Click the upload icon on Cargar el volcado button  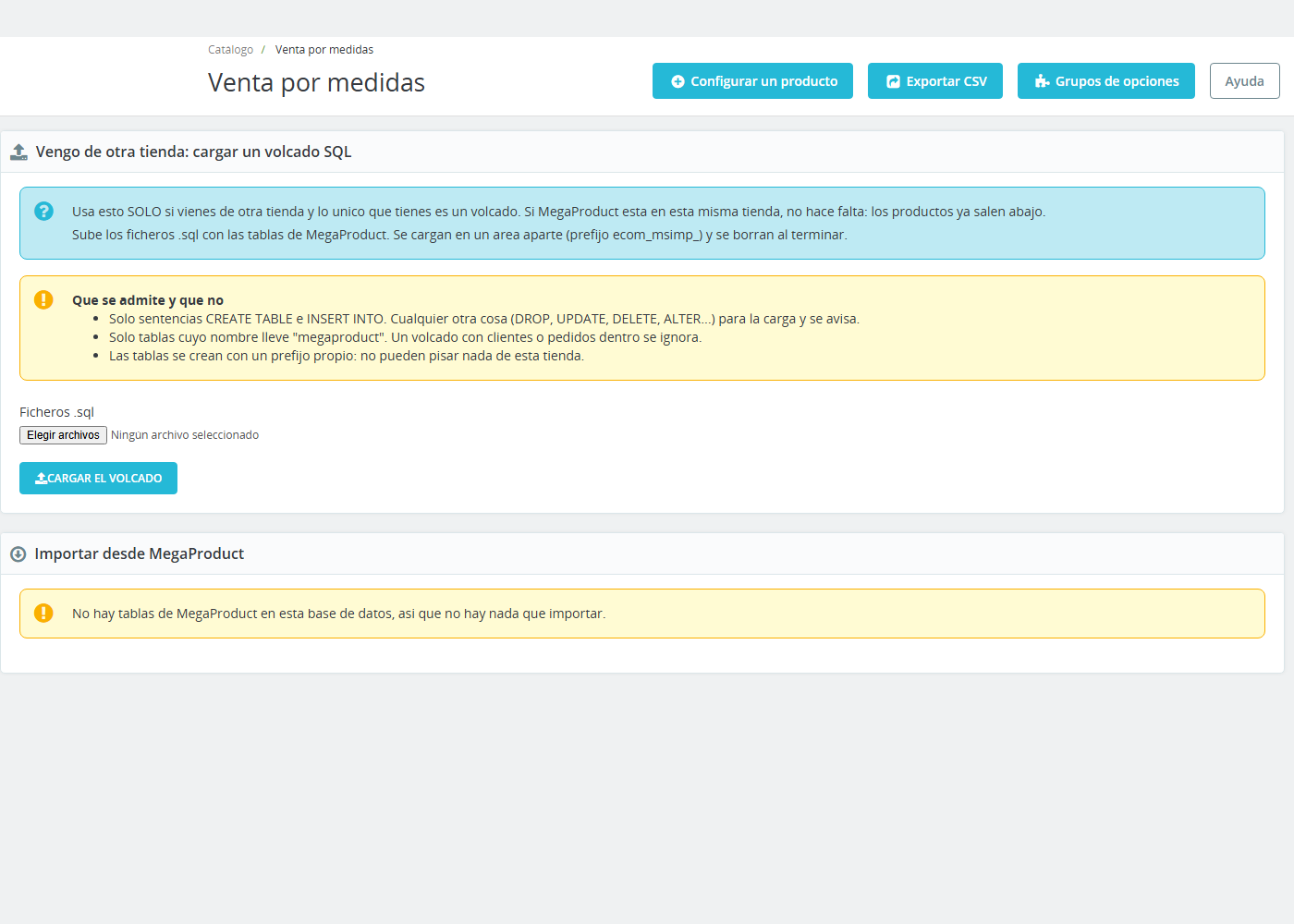[x=41, y=479]
